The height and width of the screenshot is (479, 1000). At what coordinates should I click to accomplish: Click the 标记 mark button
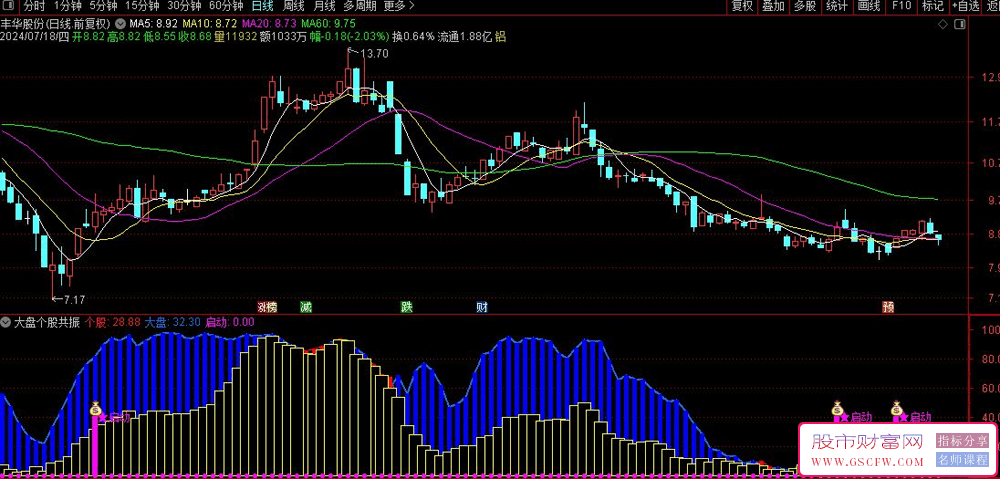pos(932,6)
